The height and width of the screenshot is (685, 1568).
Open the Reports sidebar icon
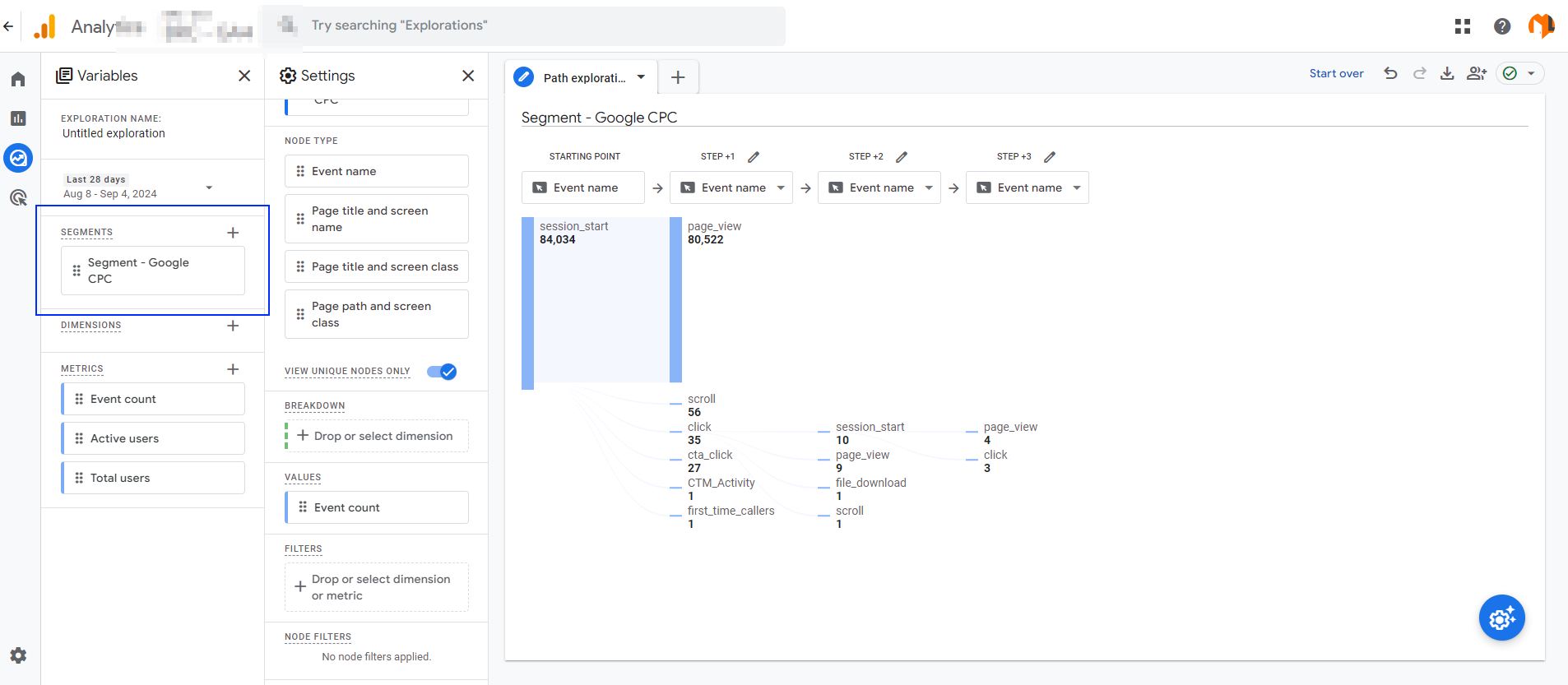pyautogui.click(x=18, y=118)
